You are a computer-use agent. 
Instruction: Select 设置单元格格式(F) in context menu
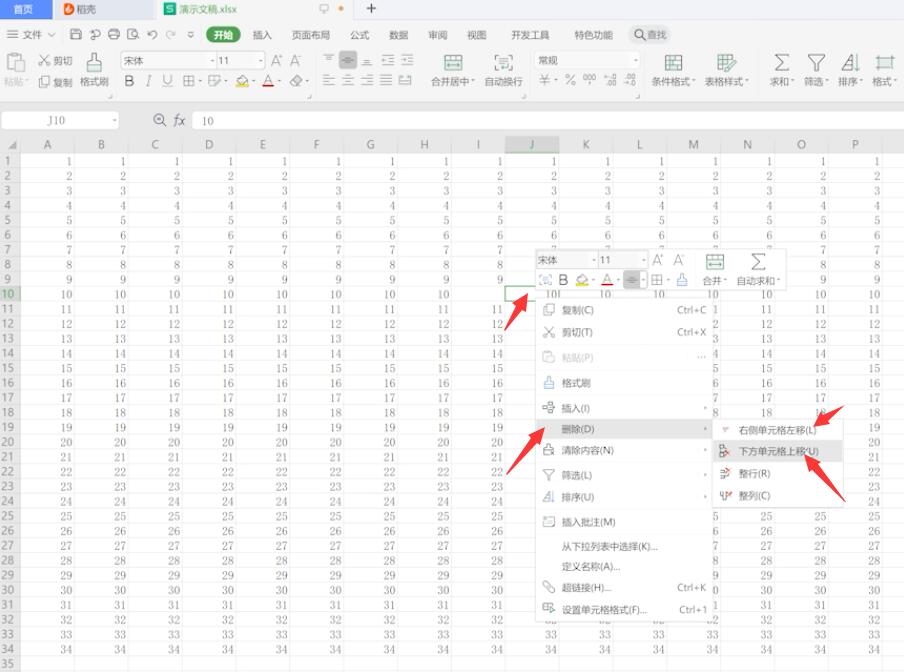624,610
